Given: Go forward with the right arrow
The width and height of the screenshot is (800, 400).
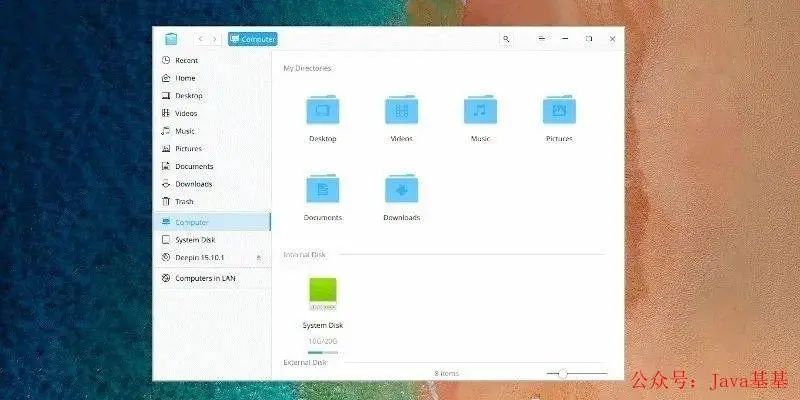Looking at the screenshot, I should [215, 39].
